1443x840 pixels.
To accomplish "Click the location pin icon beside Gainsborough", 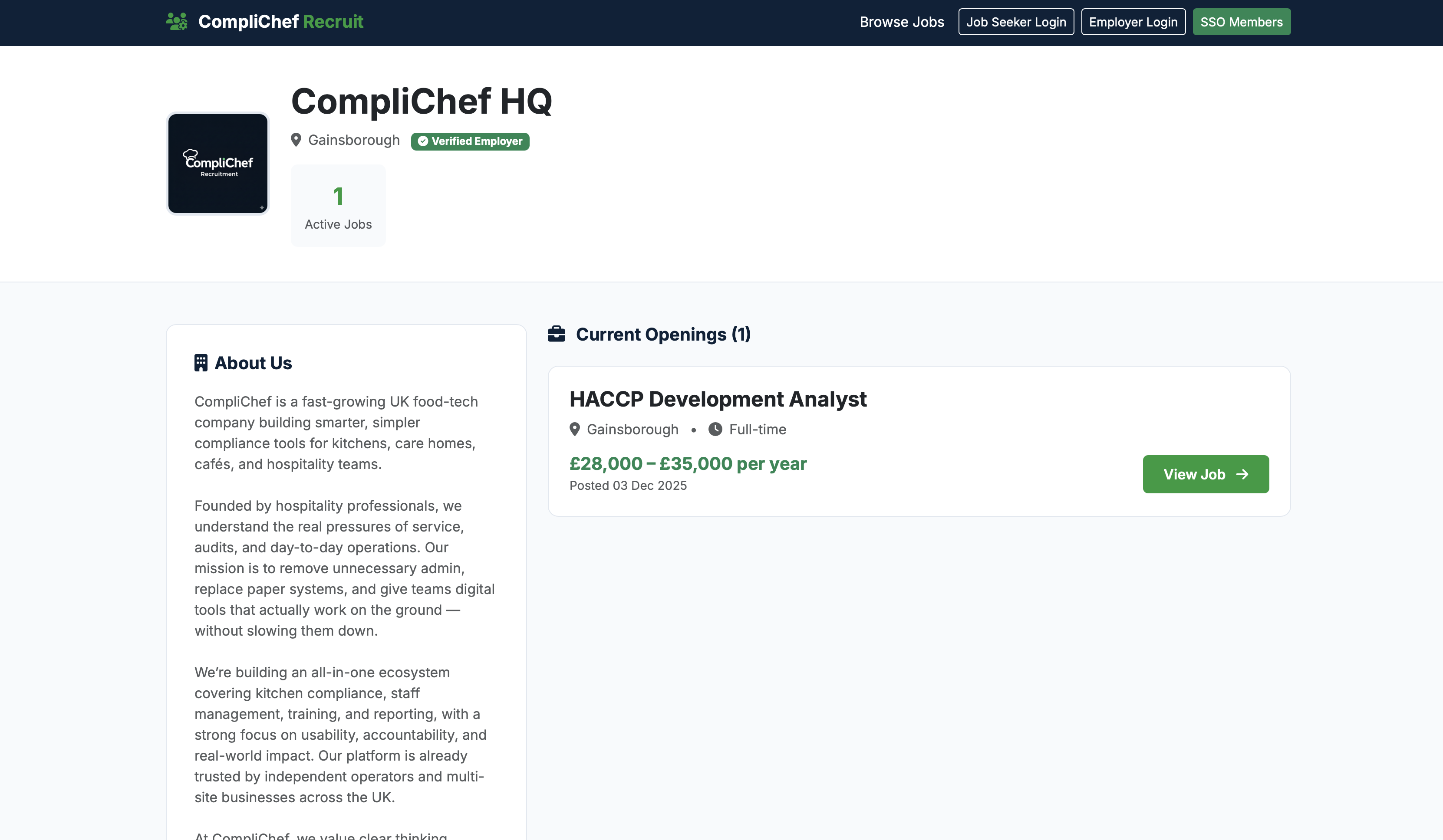I will pyautogui.click(x=297, y=140).
